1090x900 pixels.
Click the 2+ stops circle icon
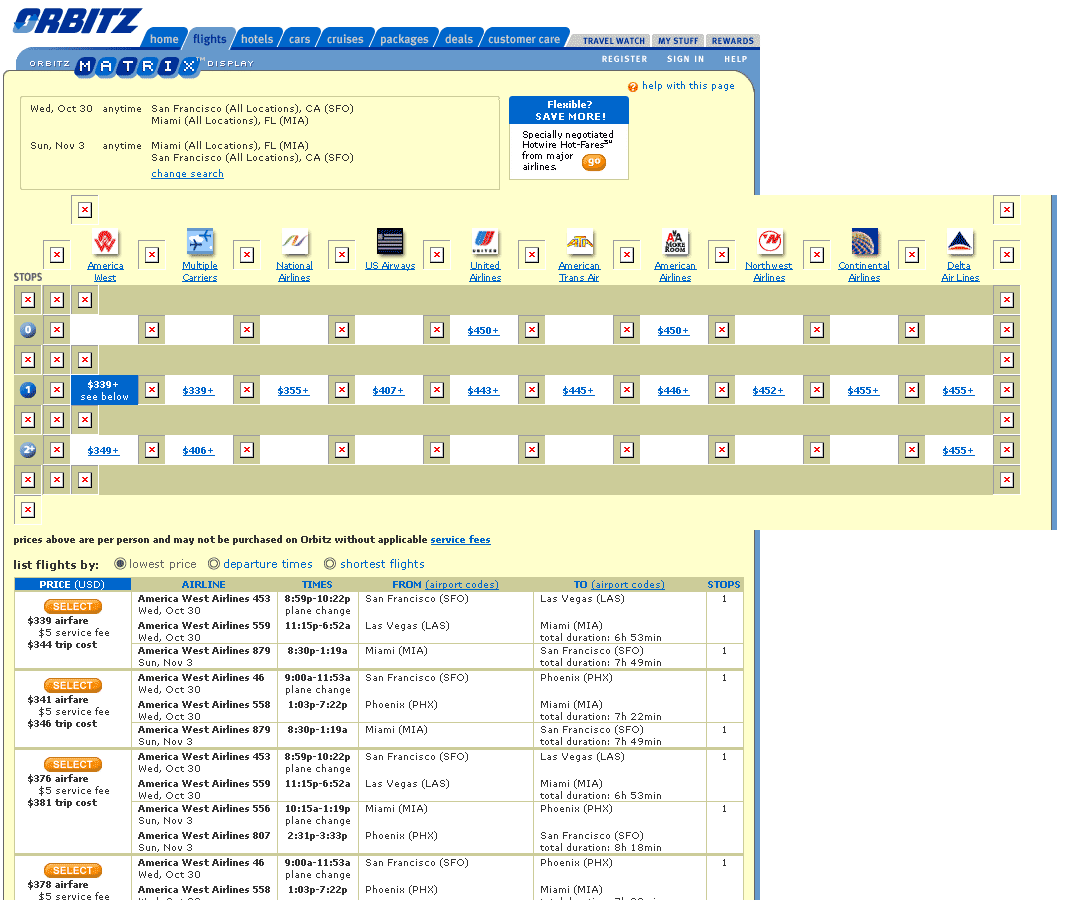(x=28, y=450)
